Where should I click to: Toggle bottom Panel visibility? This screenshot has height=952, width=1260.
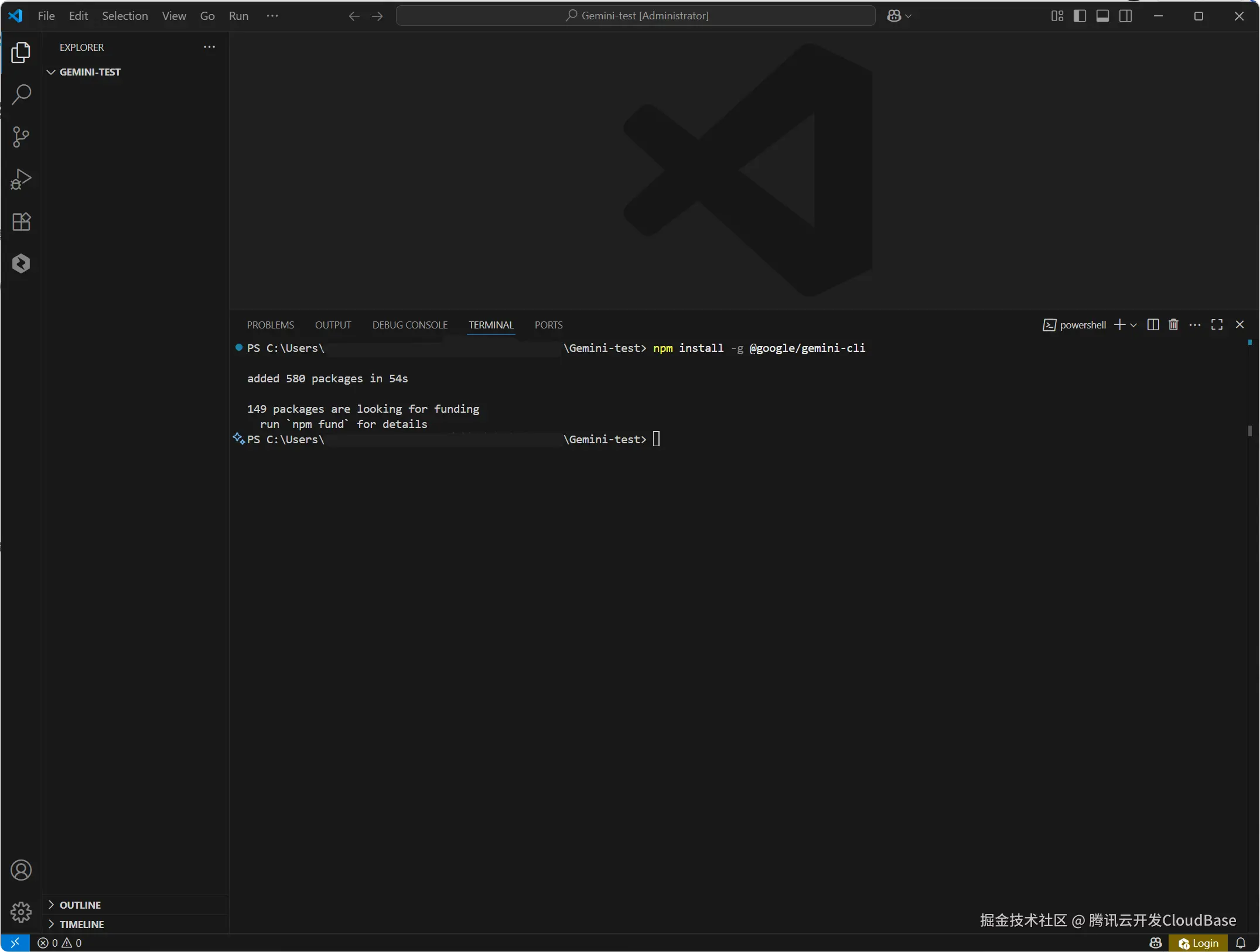1102,16
